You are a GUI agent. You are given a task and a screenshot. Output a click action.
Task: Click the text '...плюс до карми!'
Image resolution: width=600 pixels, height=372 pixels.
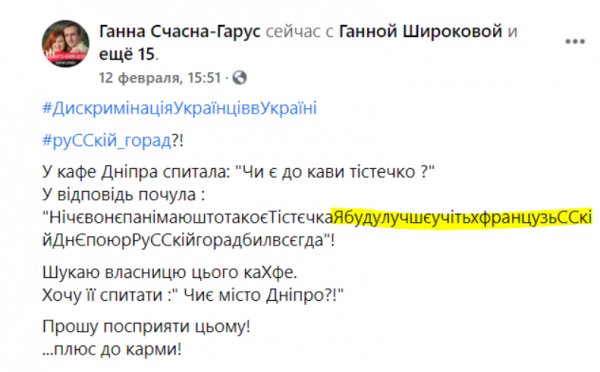coord(112,349)
